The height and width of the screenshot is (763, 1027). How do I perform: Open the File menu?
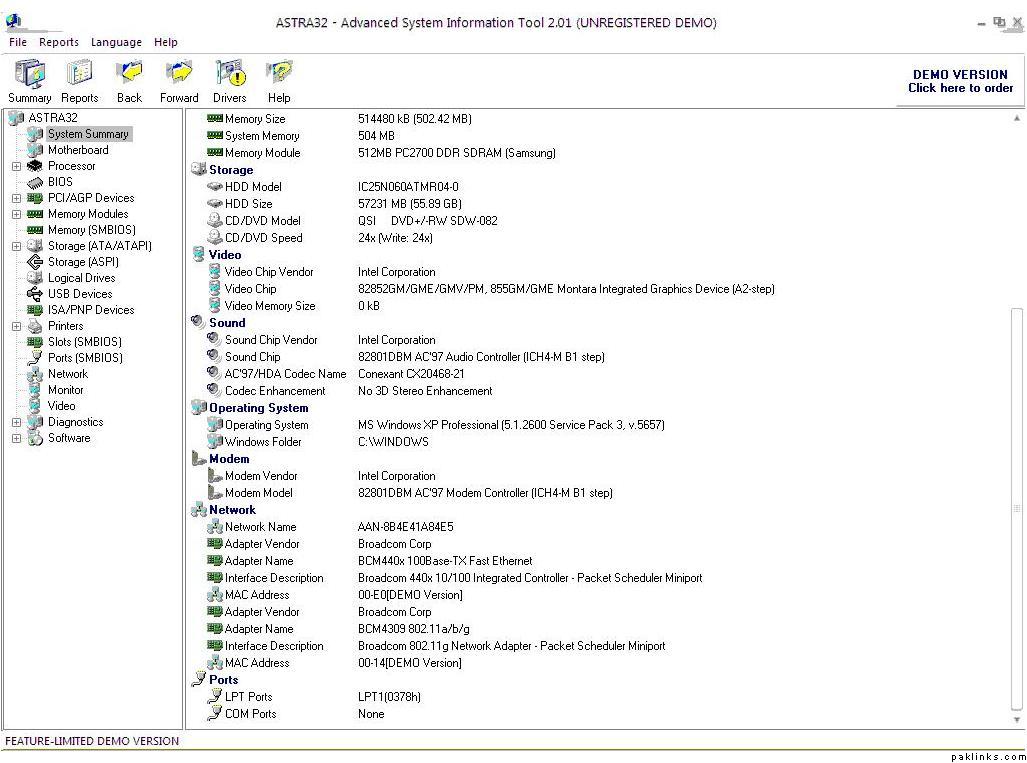point(18,42)
